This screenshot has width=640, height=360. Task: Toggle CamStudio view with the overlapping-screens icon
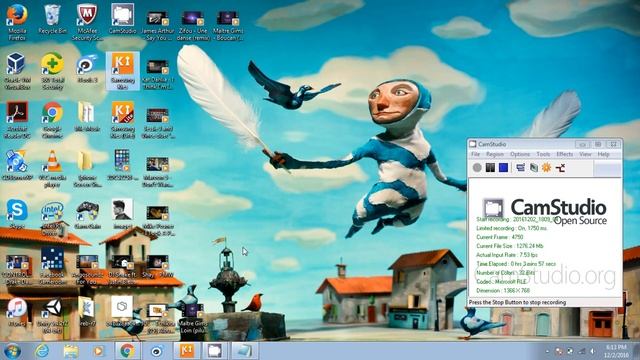[520, 167]
